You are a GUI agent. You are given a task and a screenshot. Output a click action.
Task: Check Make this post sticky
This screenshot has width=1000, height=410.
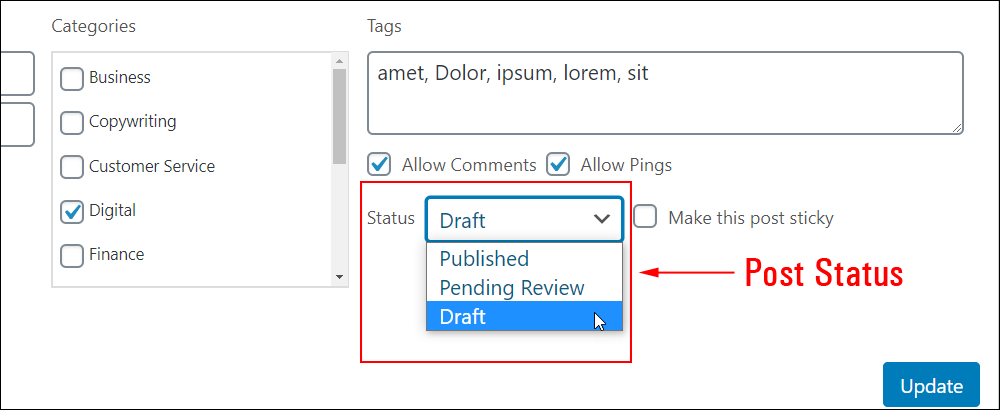click(x=645, y=217)
